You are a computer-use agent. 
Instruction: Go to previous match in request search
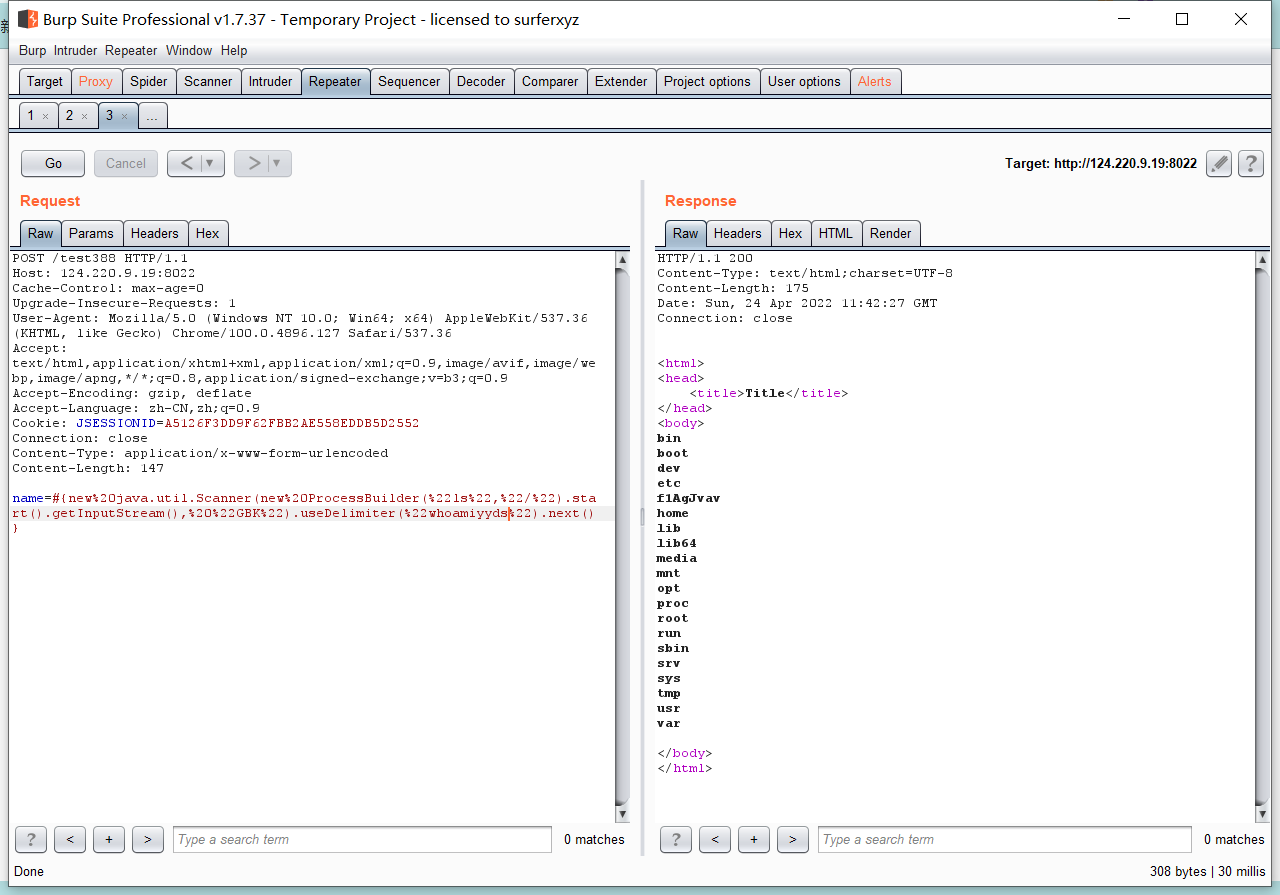tap(70, 840)
